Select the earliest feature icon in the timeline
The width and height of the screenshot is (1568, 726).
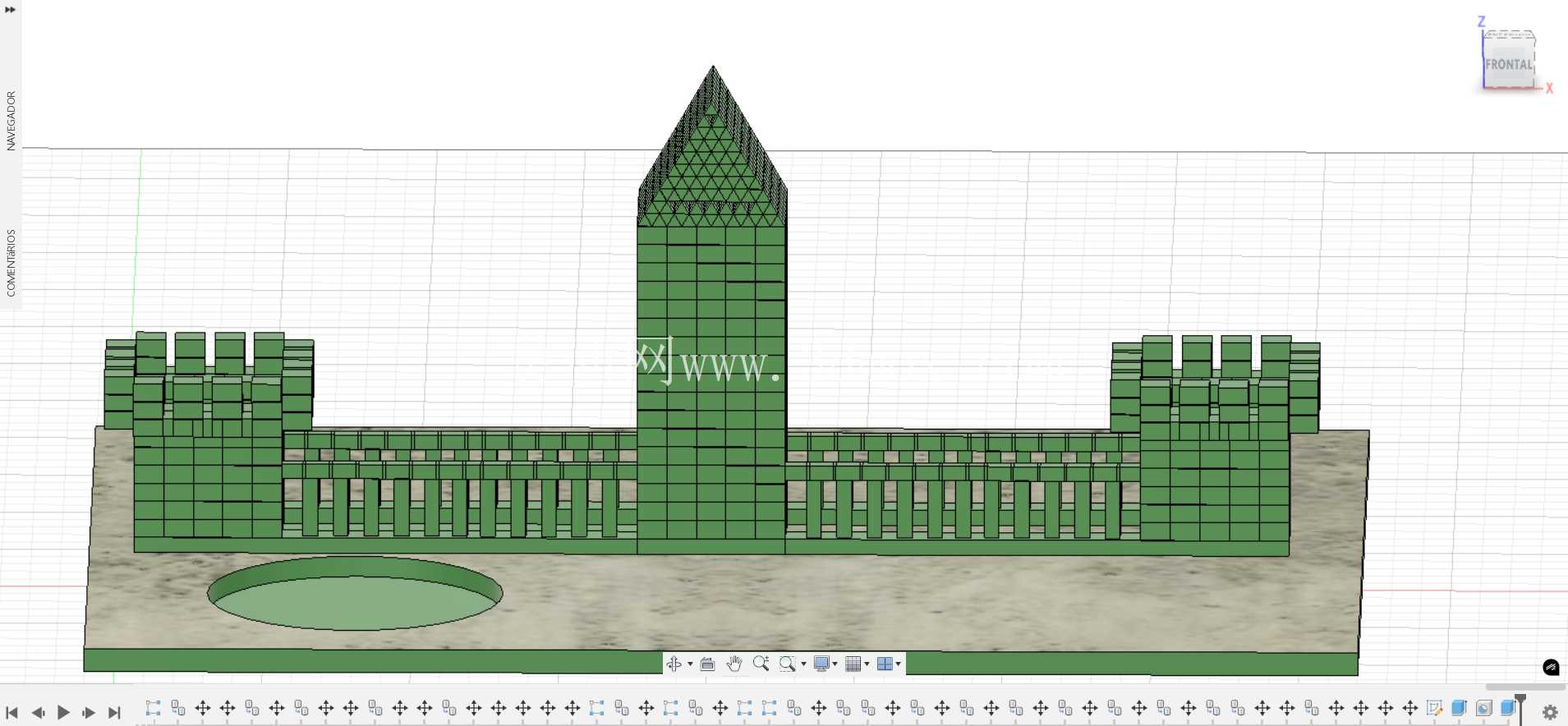pyautogui.click(x=153, y=708)
